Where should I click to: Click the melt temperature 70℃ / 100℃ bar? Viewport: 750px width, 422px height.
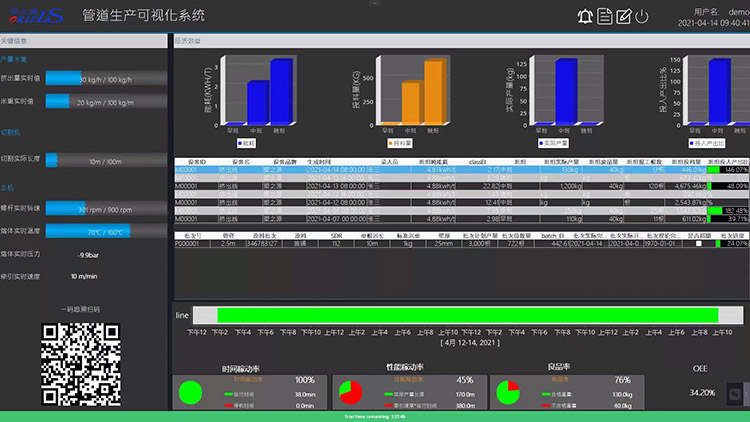[x=106, y=231]
